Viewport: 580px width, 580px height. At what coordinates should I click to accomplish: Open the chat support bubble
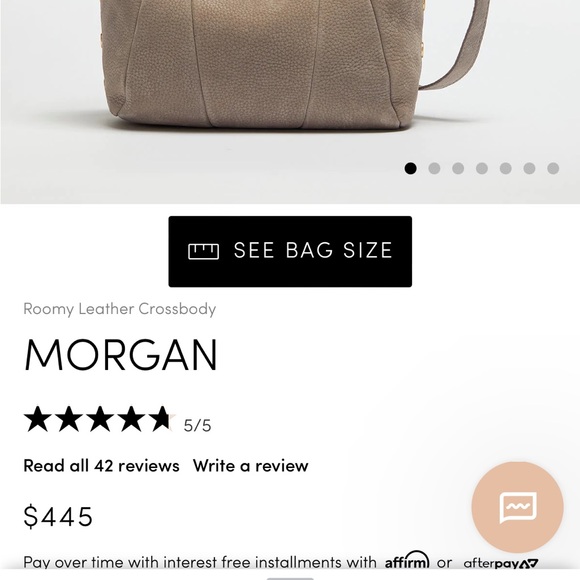click(x=517, y=507)
